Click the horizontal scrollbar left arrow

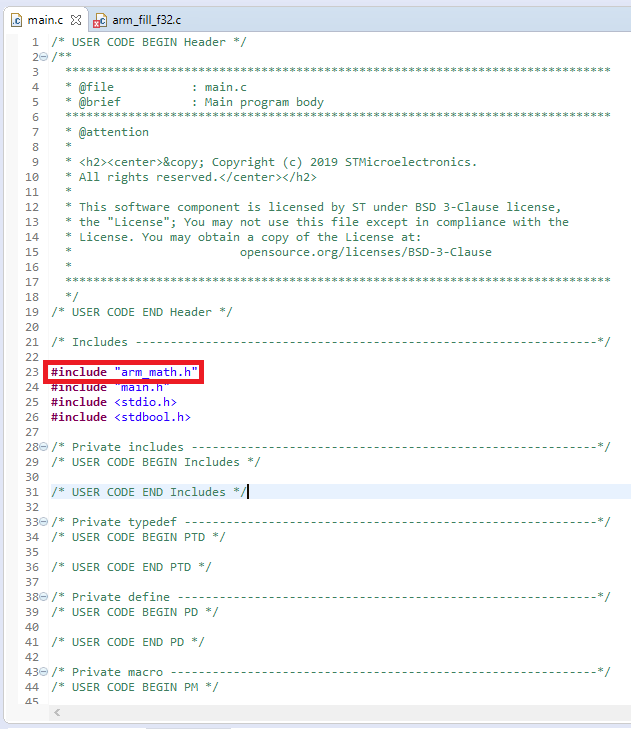pyautogui.click(x=57, y=712)
